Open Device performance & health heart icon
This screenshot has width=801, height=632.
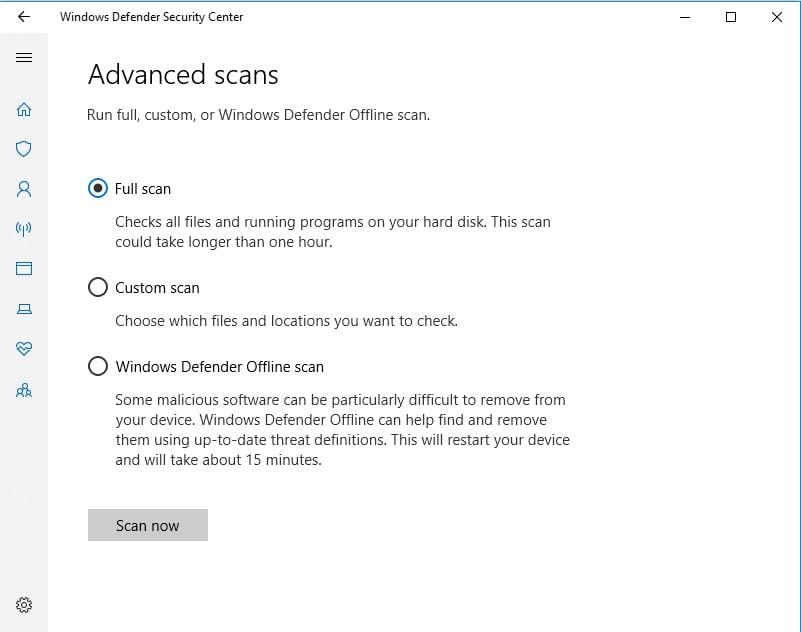point(24,349)
